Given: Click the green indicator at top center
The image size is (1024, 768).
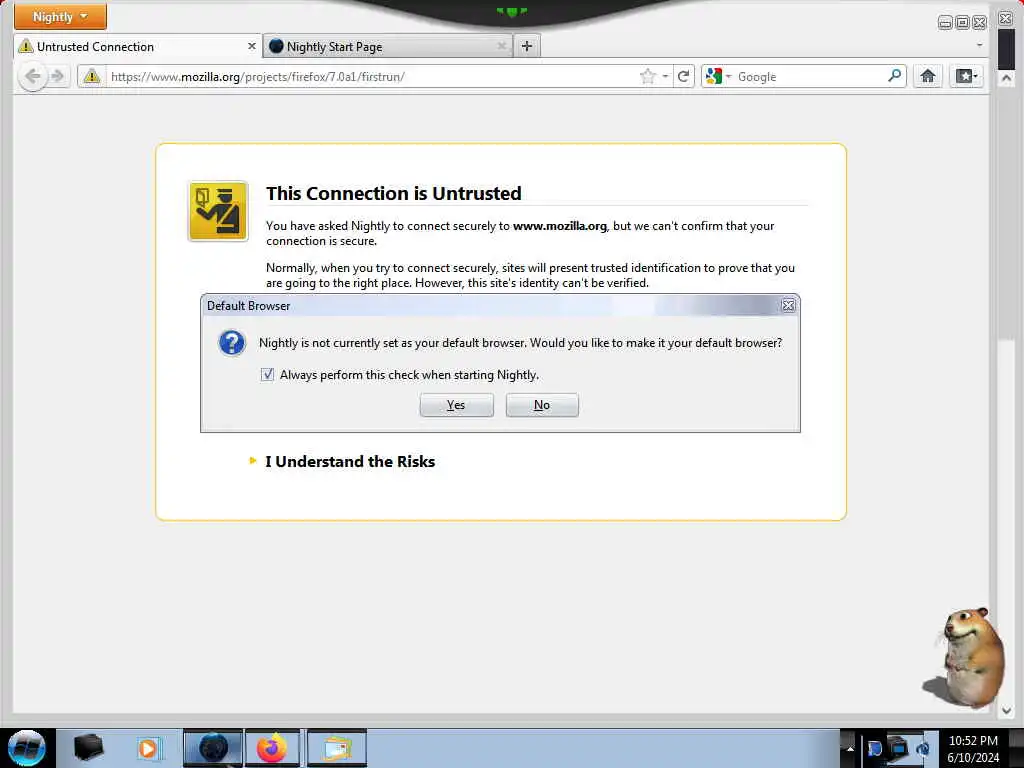Looking at the screenshot, I should (x=511, y=11).
